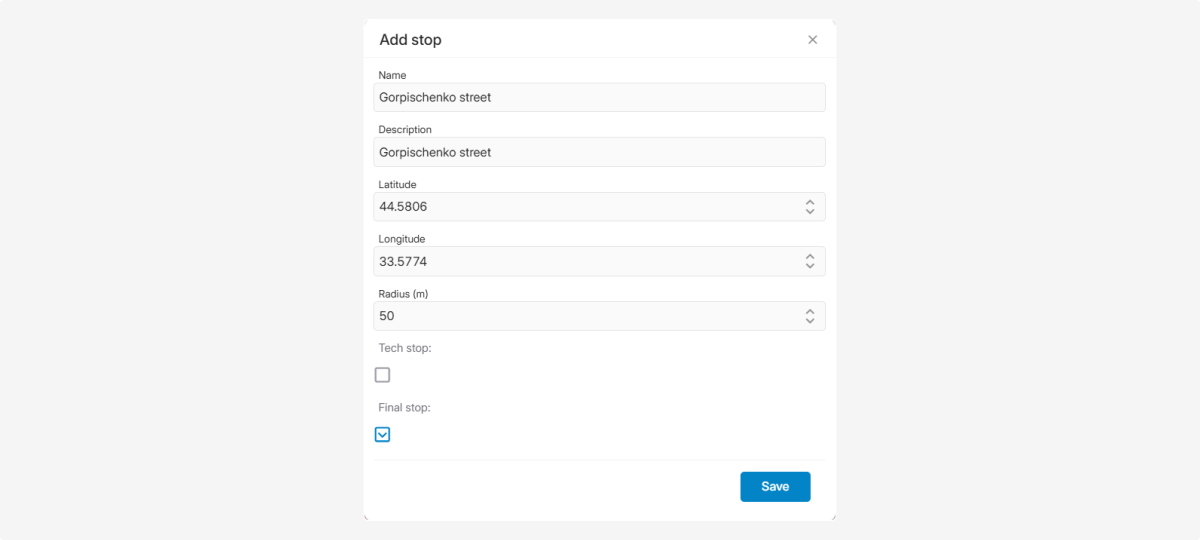Increase Latitude with the up arrow
This screenshot has width=1200, height=540.
click(x=810, y=202)
